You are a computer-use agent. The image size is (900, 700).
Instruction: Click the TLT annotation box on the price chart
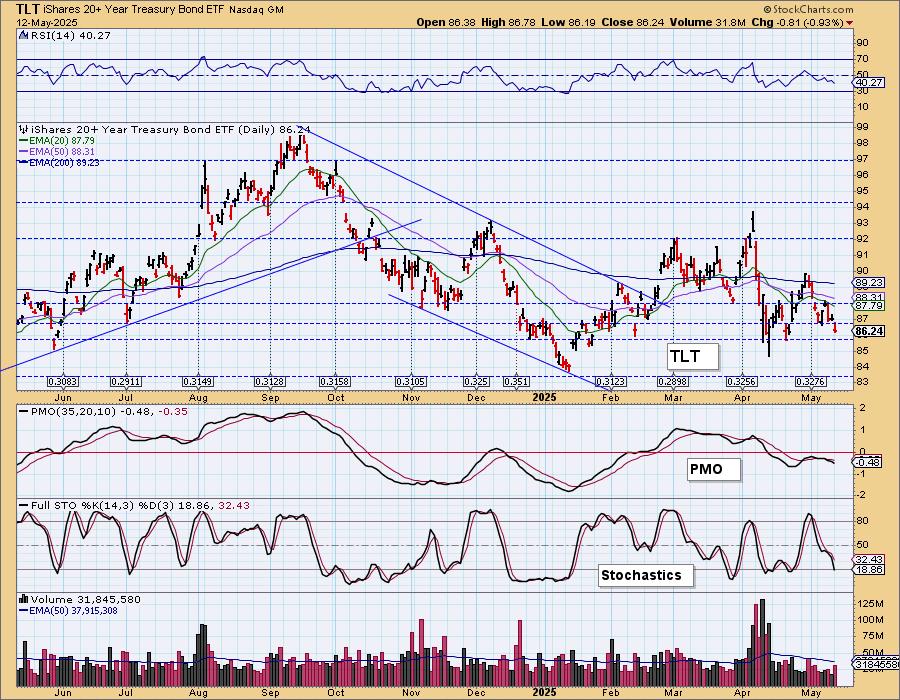click(x=692, y=356)
